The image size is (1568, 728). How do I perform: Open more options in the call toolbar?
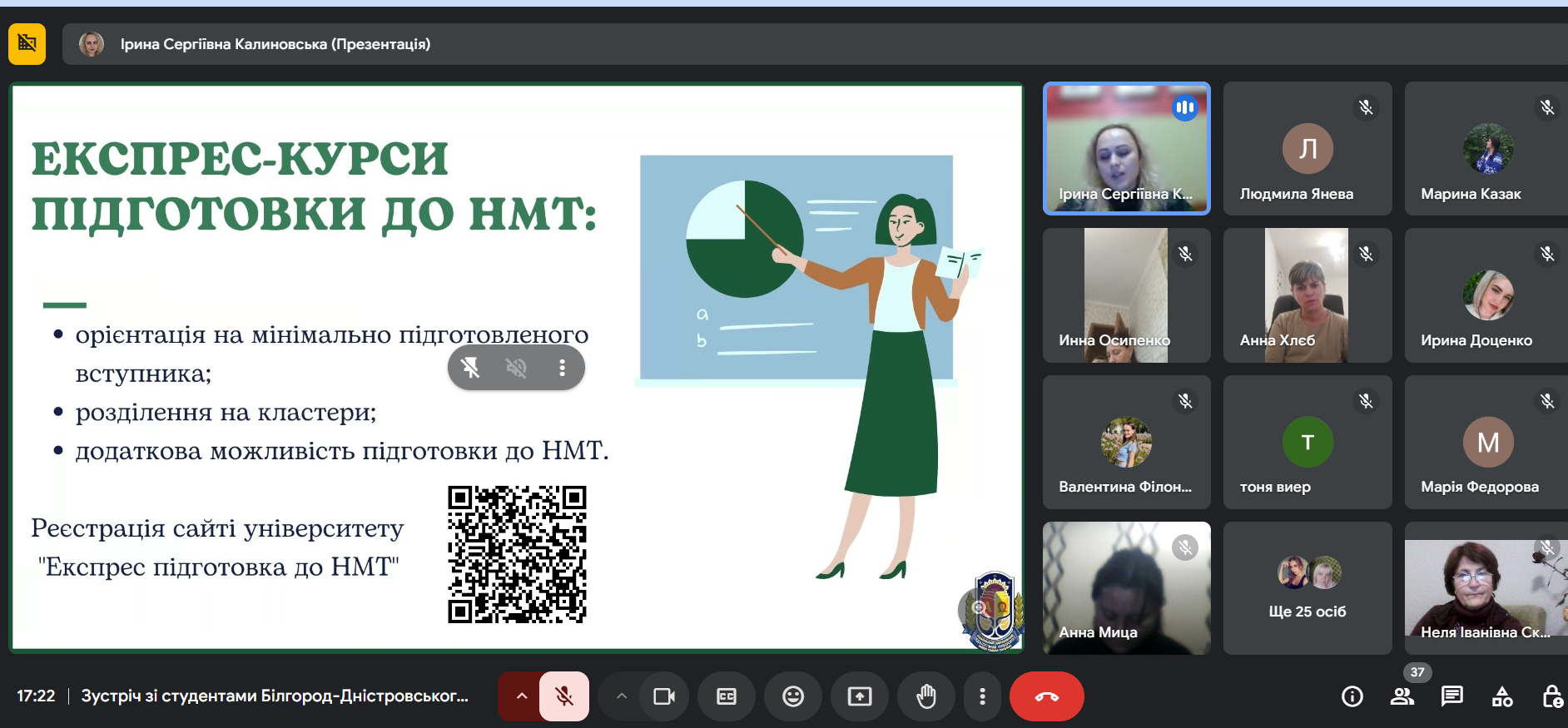(x=982, y=696)
